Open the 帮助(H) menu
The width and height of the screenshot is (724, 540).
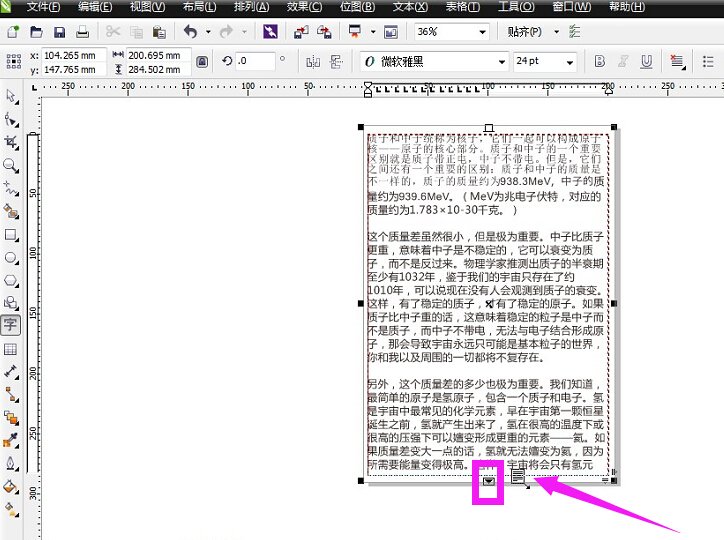tap(627, 6)
